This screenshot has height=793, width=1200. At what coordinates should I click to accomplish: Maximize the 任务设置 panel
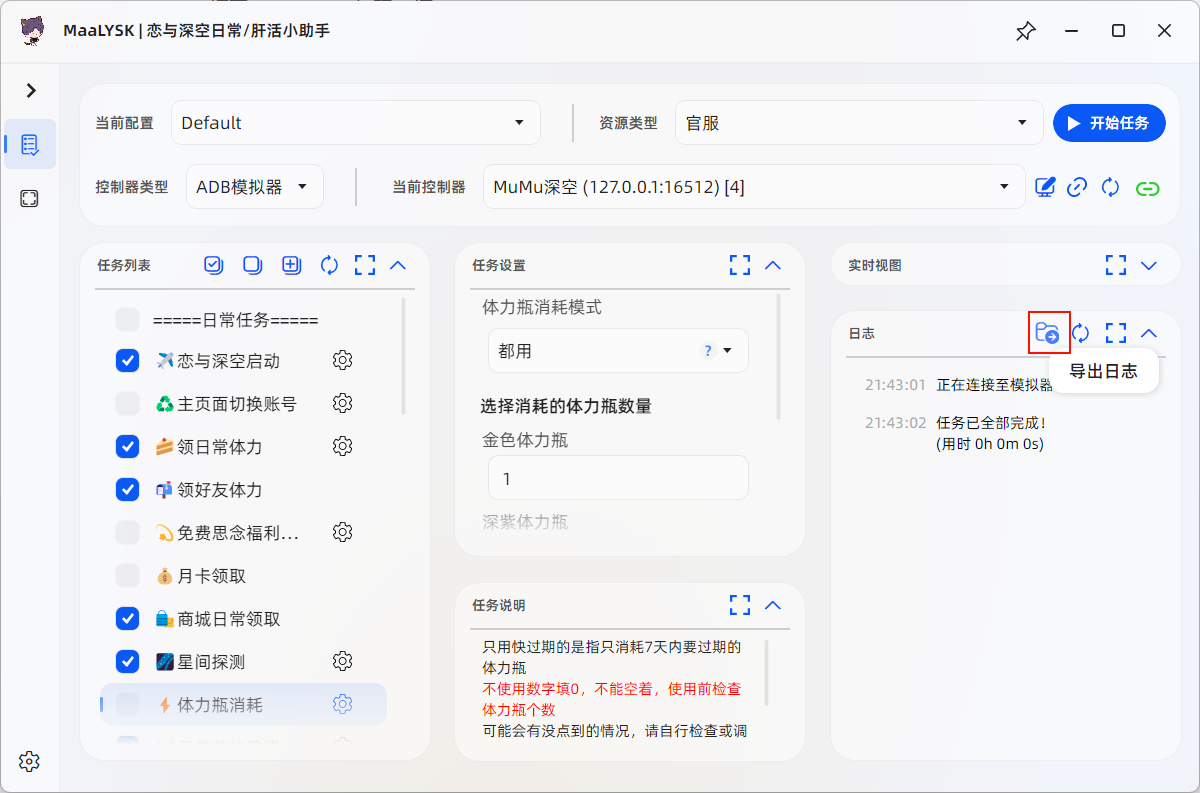739,265
